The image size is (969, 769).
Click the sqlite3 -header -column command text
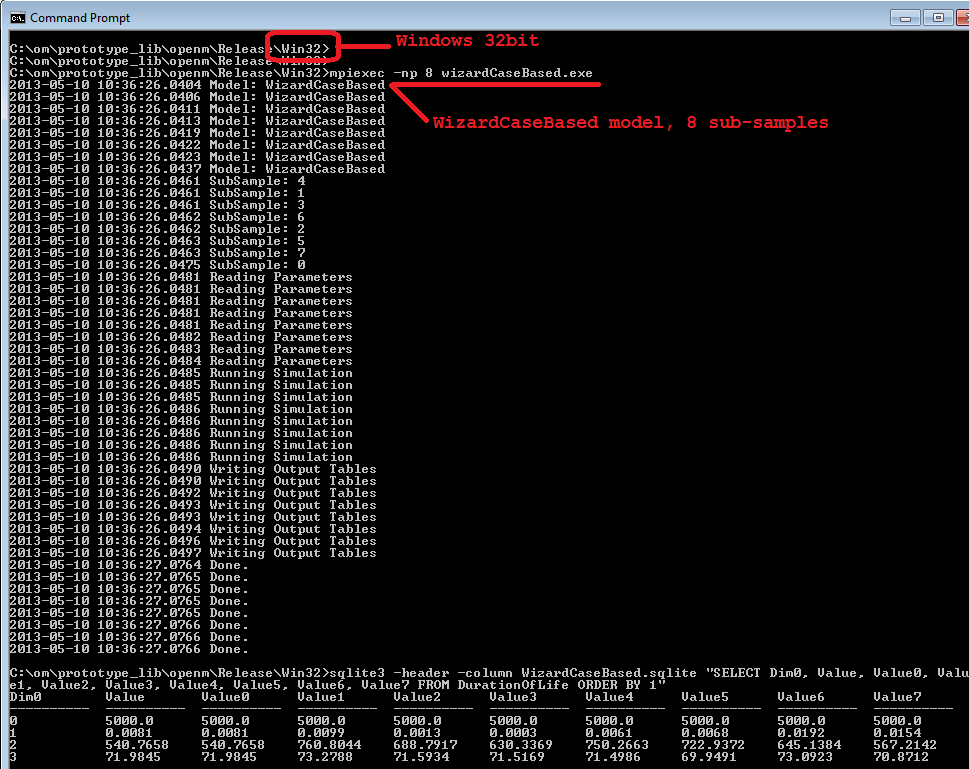(421, 673)
